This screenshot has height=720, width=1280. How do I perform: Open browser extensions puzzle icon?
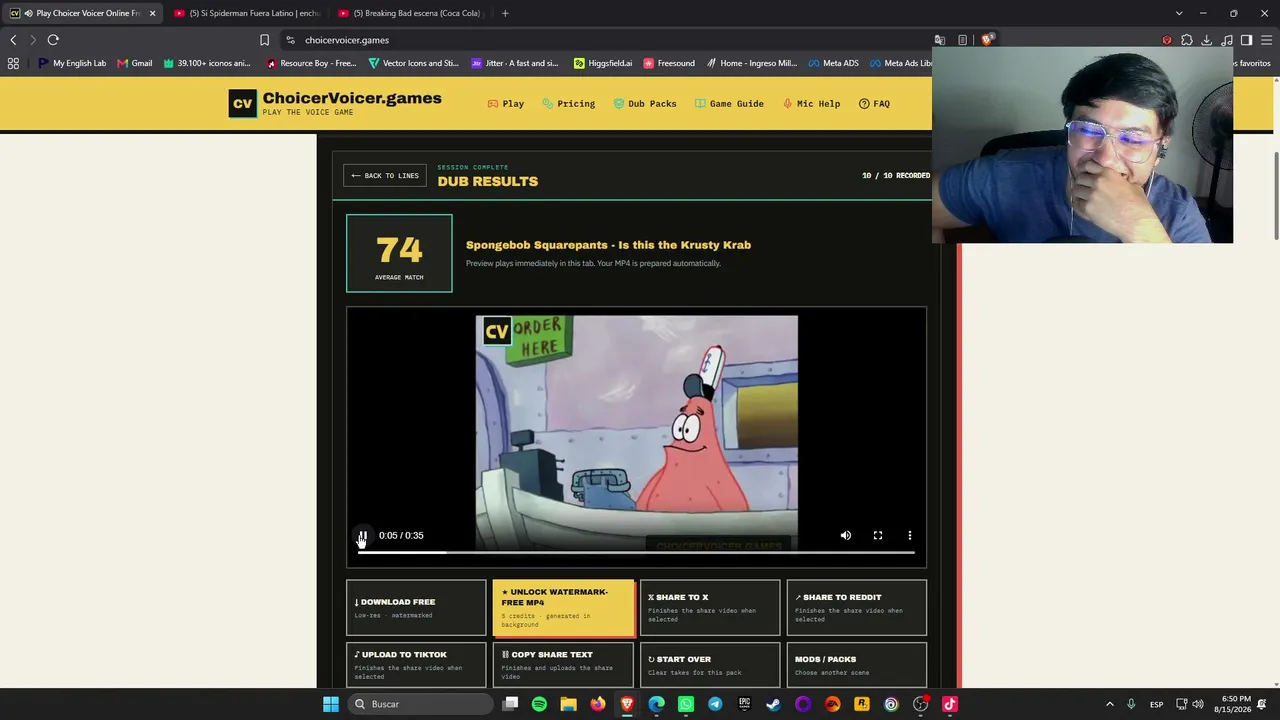tap(1187, 40)
